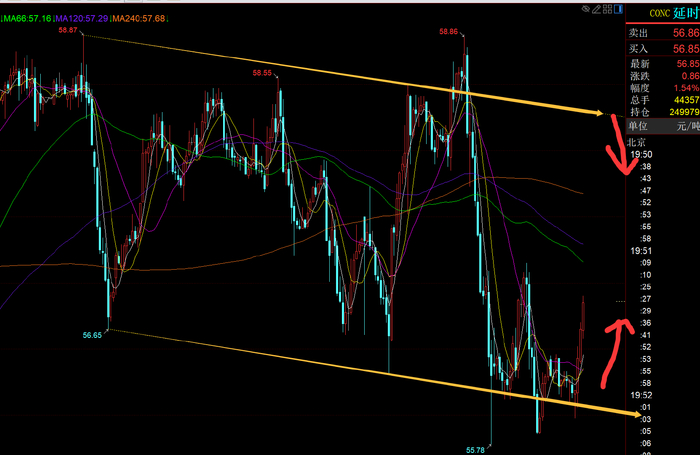Click the CONC contract code
Viewport: 700px width, 455px height.
(x=659, y=13)
